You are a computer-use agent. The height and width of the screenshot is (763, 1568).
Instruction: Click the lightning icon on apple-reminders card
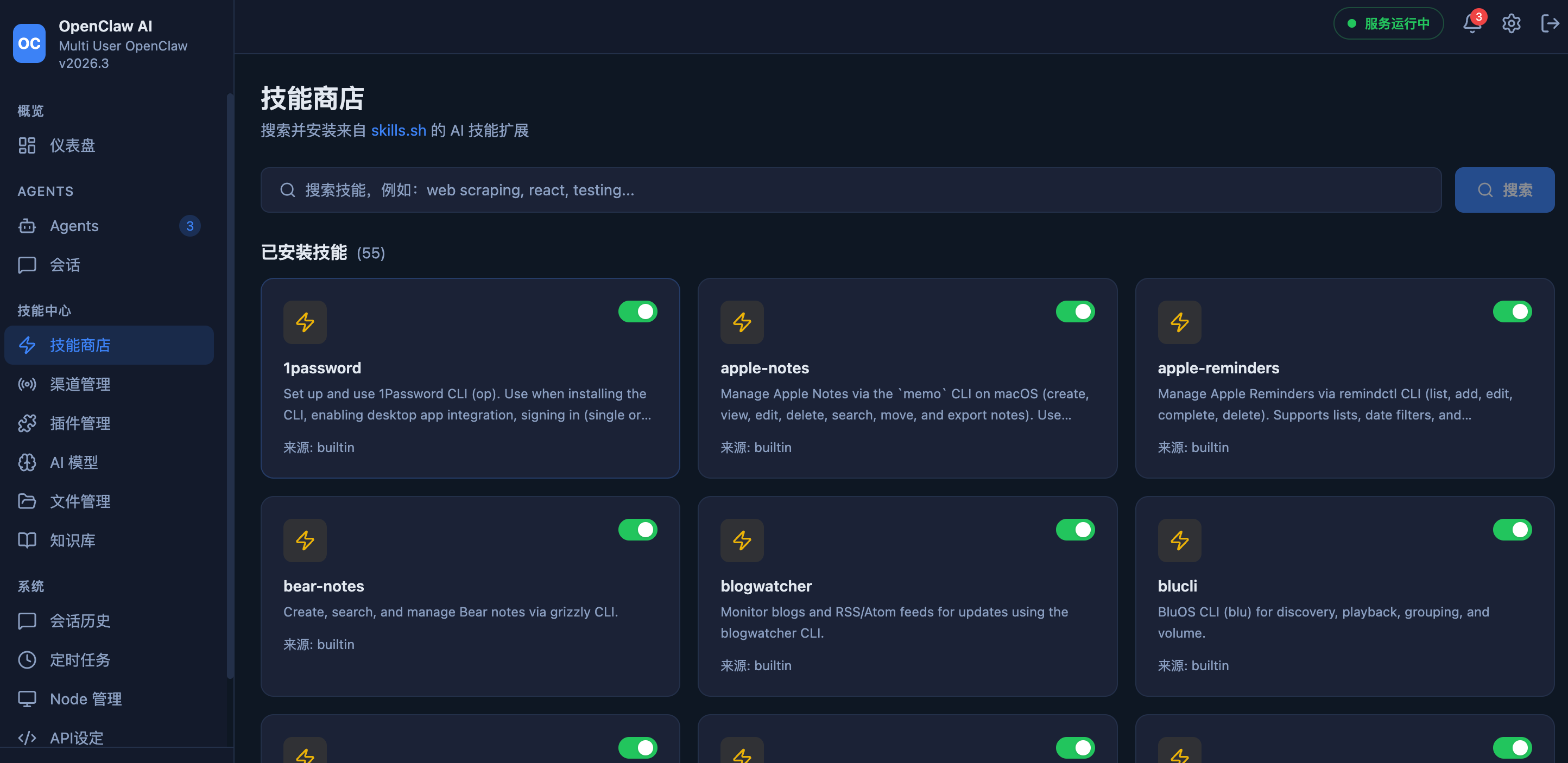[1179, 322]
